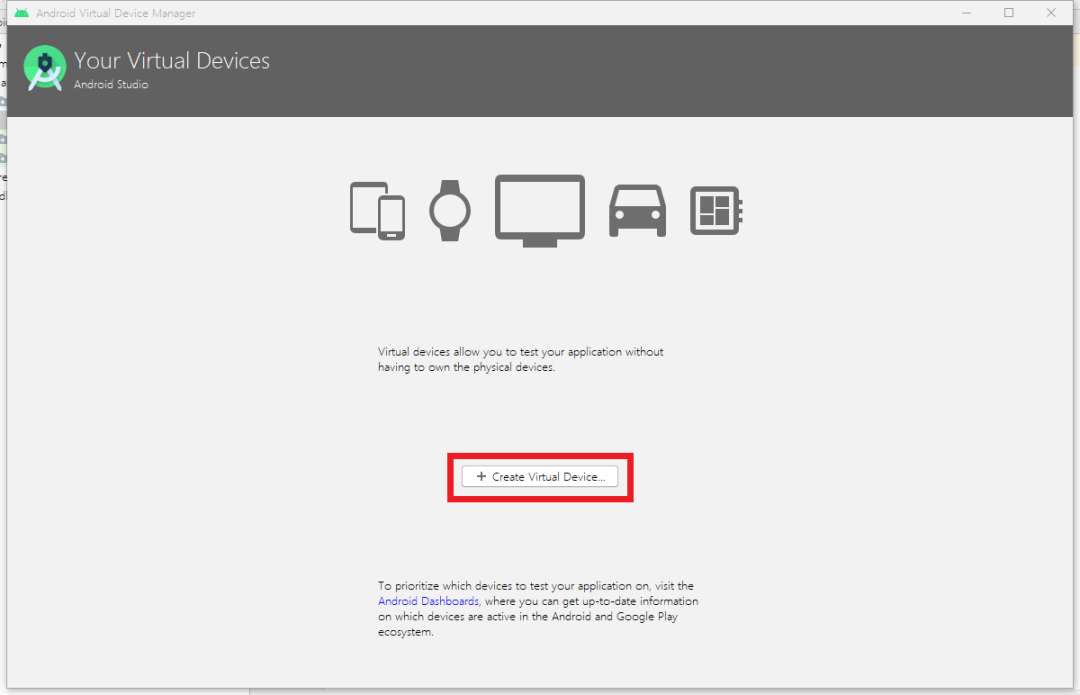The height and width of the screenshot is (695, 1080).
Task: Click the Android Things board icon
Action: [716, 211]
